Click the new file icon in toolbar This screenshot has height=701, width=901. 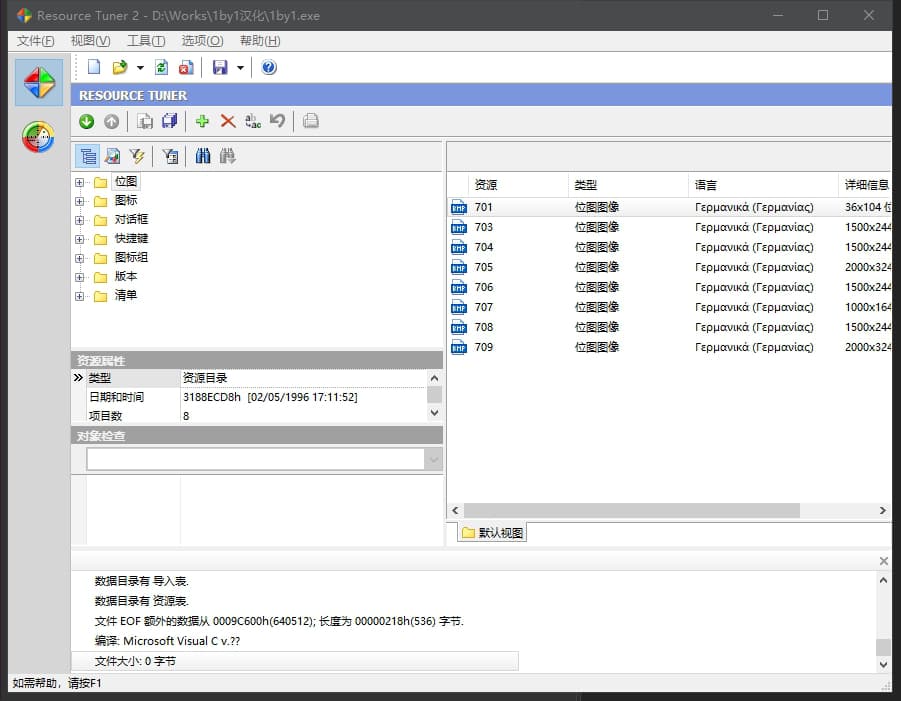tap(94, 67)
